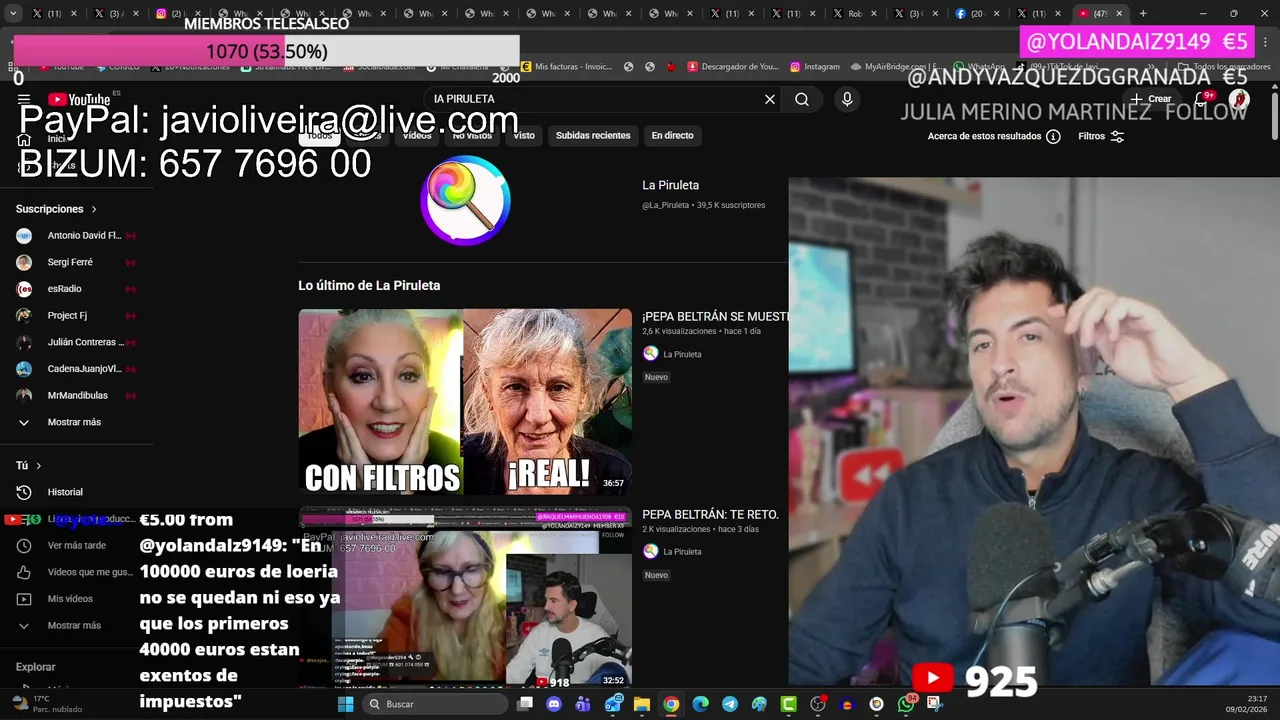Screen dimensions: 1280x720
Task: Open File Explorer from taskbar
Action: click(x=642, y=704)
